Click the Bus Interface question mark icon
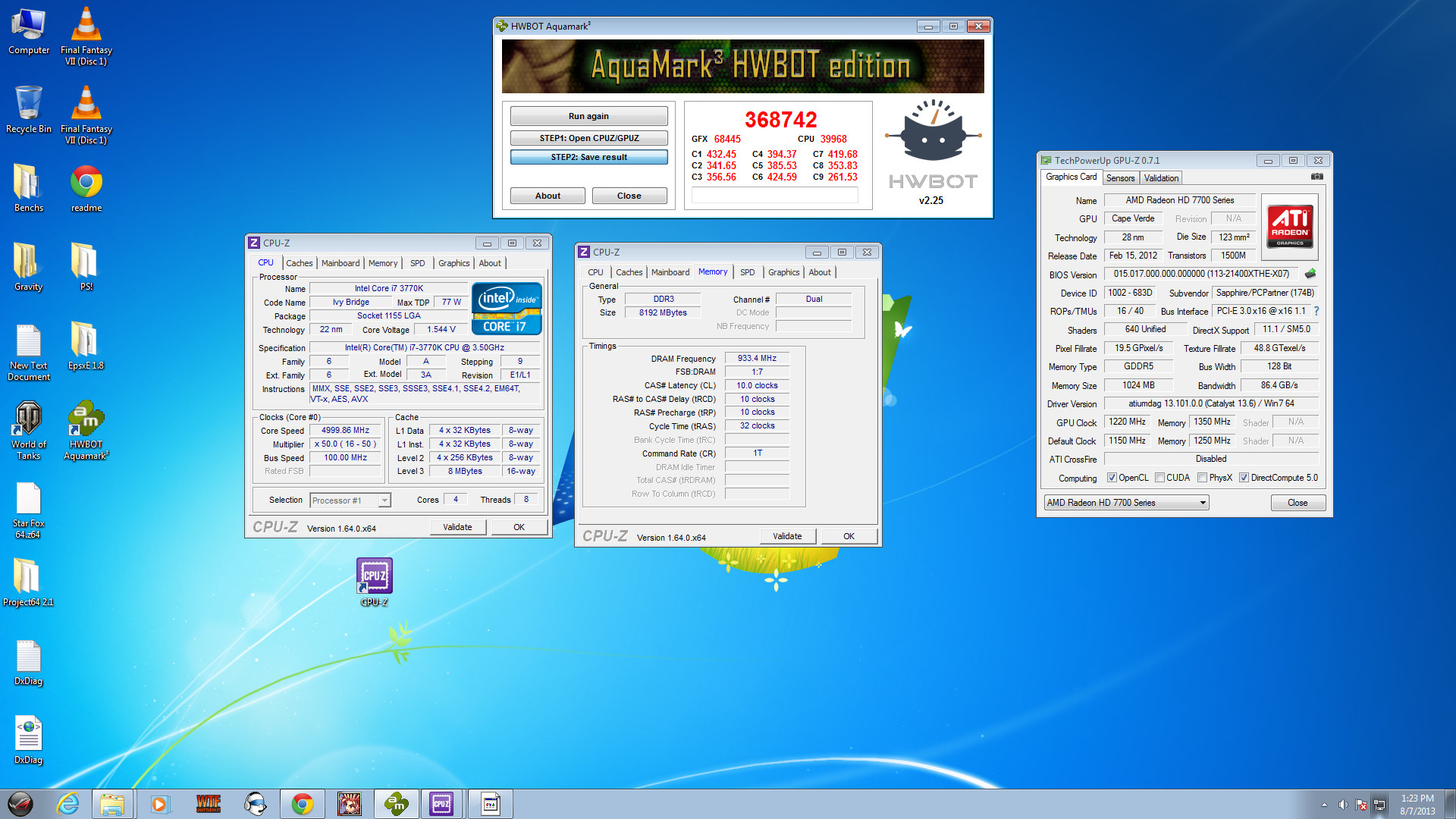 pyautogui.click(x=1316, y=311)
